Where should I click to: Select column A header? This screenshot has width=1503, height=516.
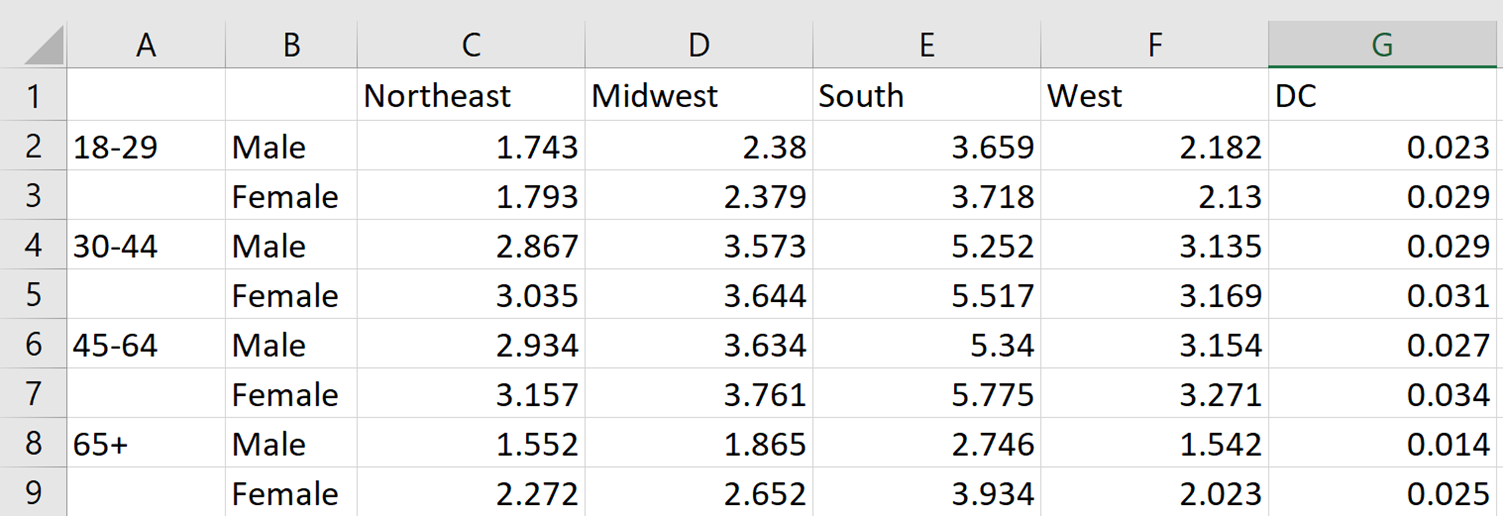146,45
